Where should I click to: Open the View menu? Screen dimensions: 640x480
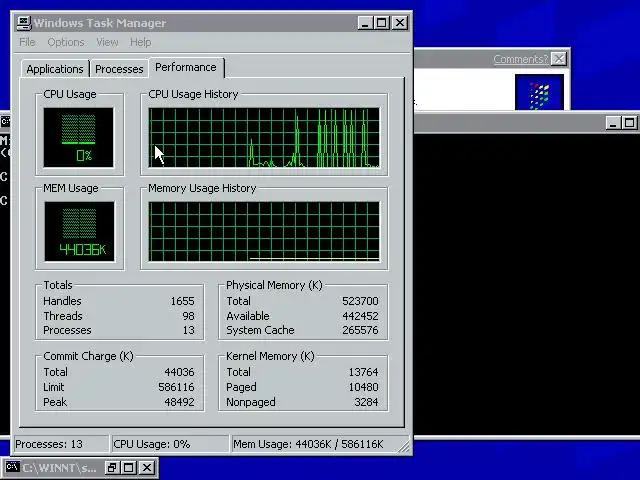(107, 42)
